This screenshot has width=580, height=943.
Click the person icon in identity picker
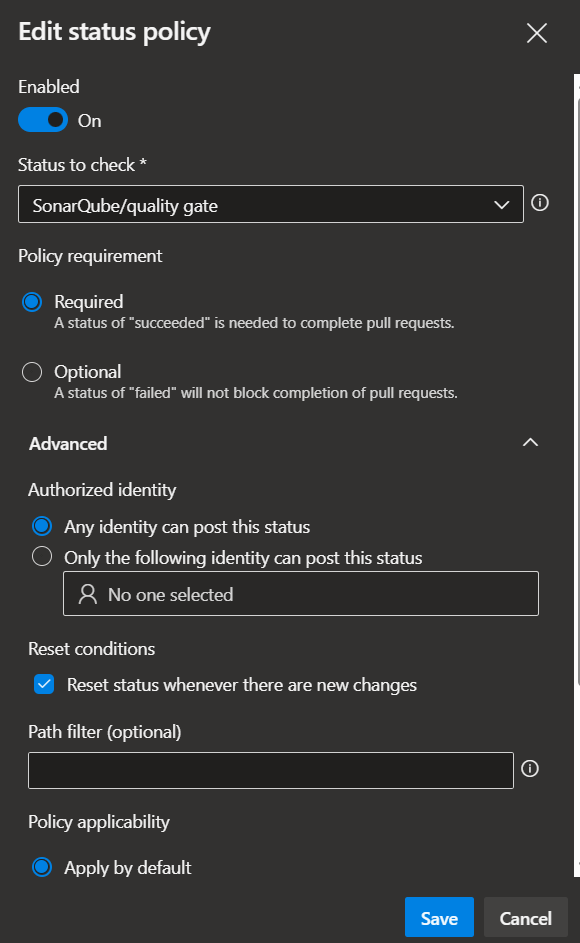click(x=88, y=594)
